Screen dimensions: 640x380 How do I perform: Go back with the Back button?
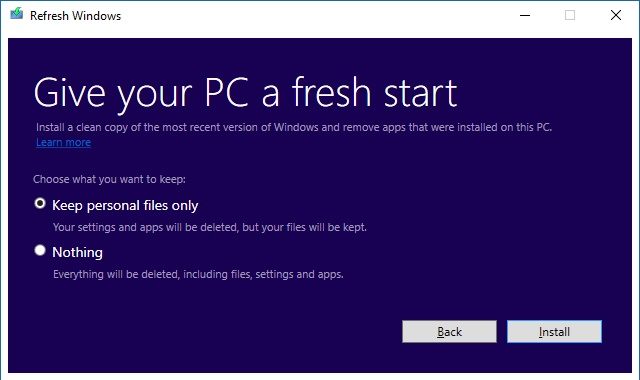(449, 331)
